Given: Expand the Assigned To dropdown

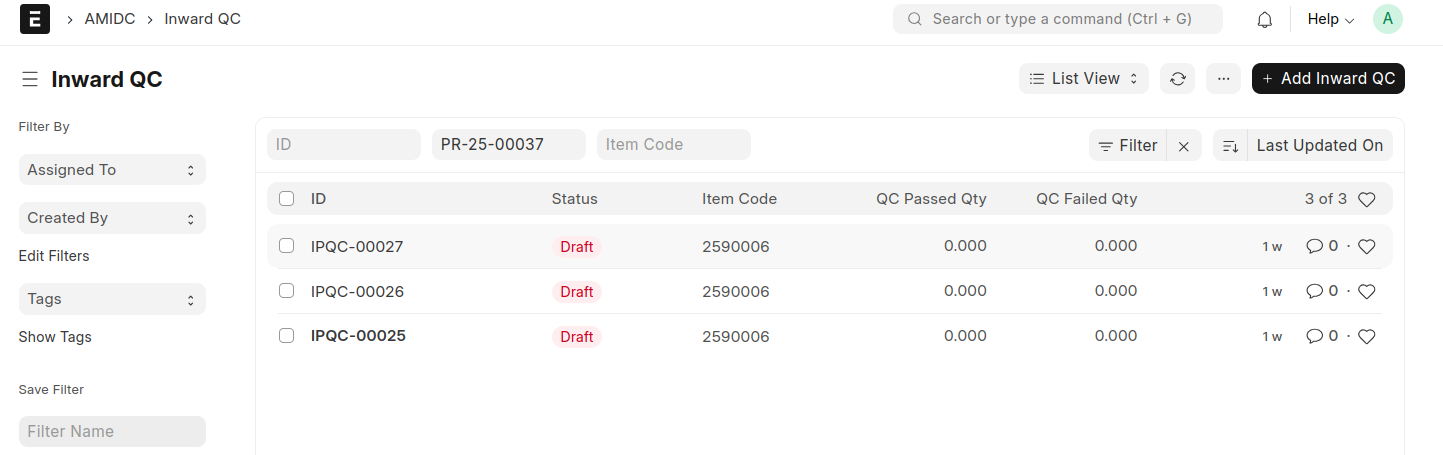Looking at the screenshot, I should coord(112,170).
